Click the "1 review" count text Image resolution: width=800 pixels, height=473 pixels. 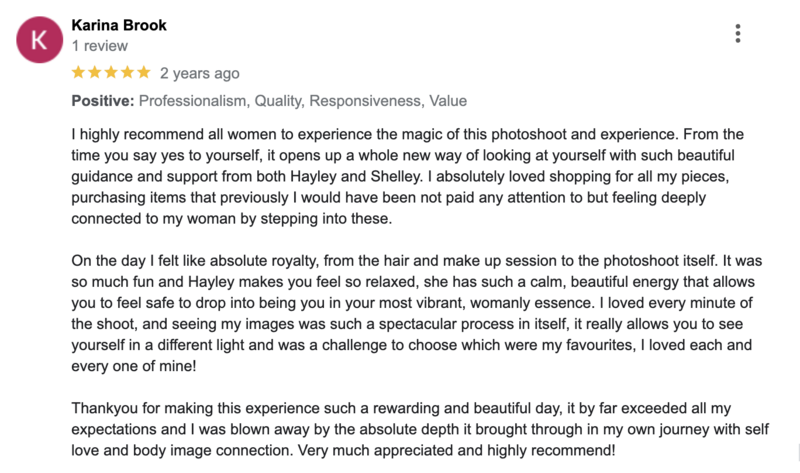click(99, 46)
